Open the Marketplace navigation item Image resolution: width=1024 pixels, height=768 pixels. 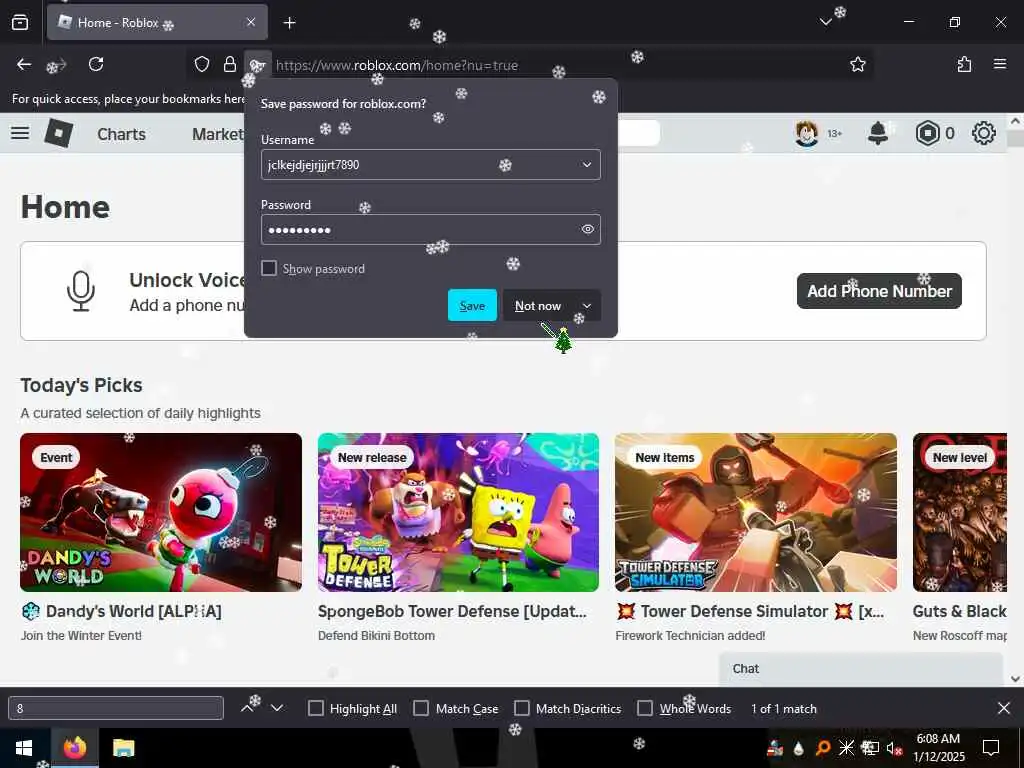point(218,134)
